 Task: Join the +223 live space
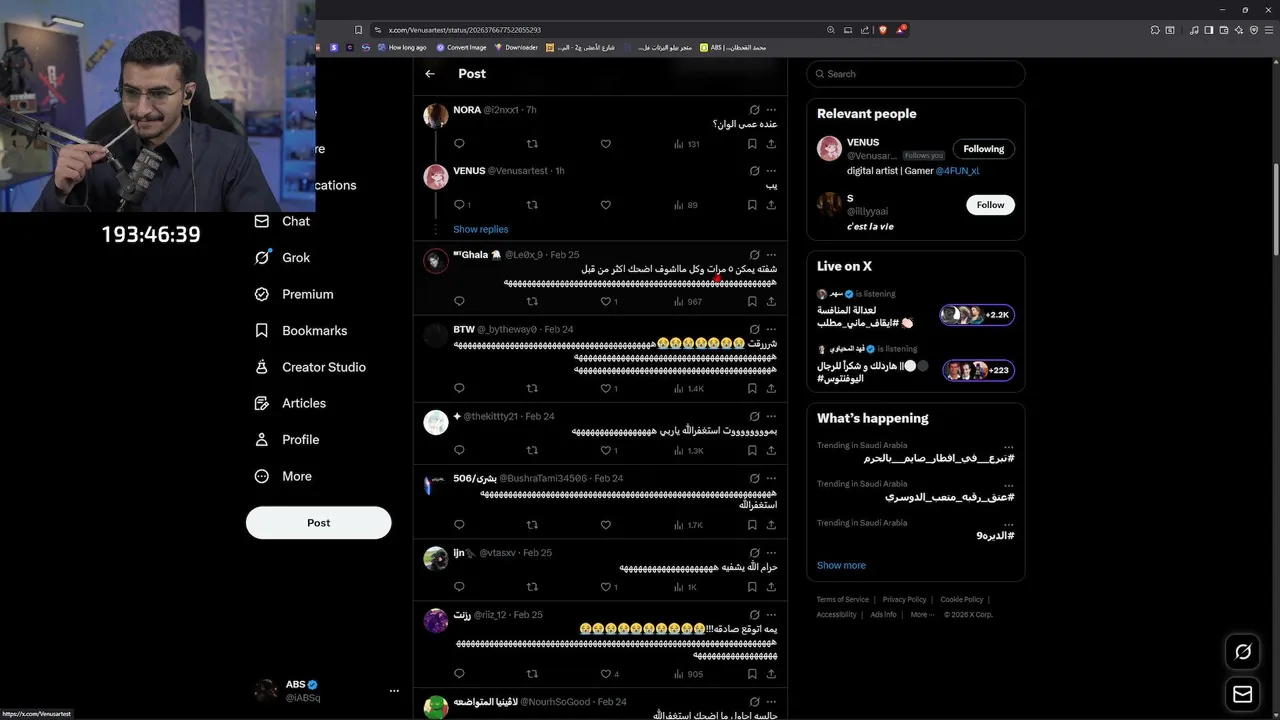click(x=978, y=370)
